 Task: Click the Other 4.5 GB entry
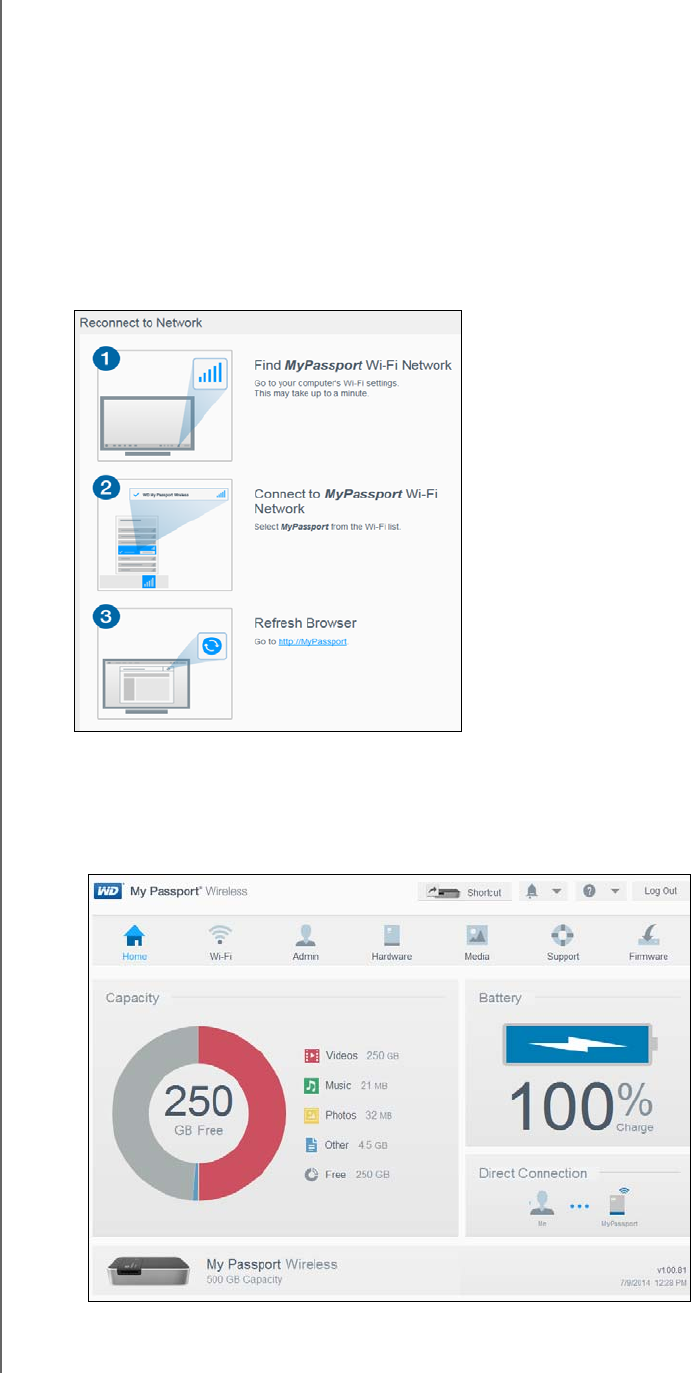pyautogui.click(x=346, y=1144)
